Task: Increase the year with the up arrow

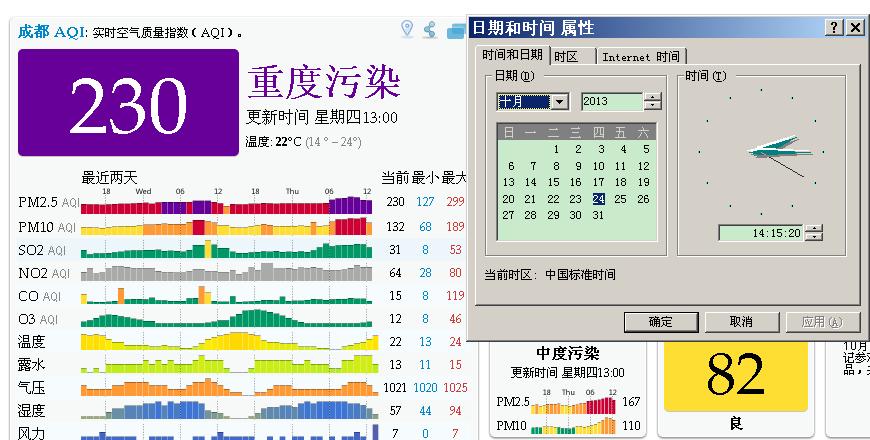Action: click(652, 98)
